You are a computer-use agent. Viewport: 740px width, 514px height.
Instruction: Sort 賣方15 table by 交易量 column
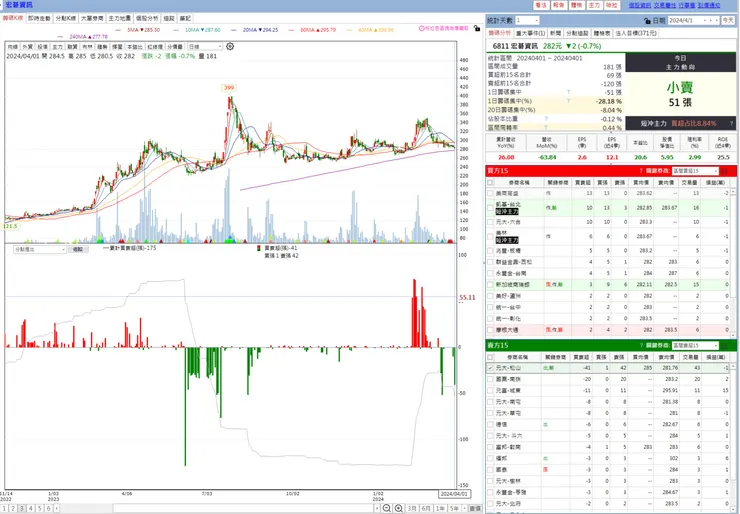tap(690, 357)
